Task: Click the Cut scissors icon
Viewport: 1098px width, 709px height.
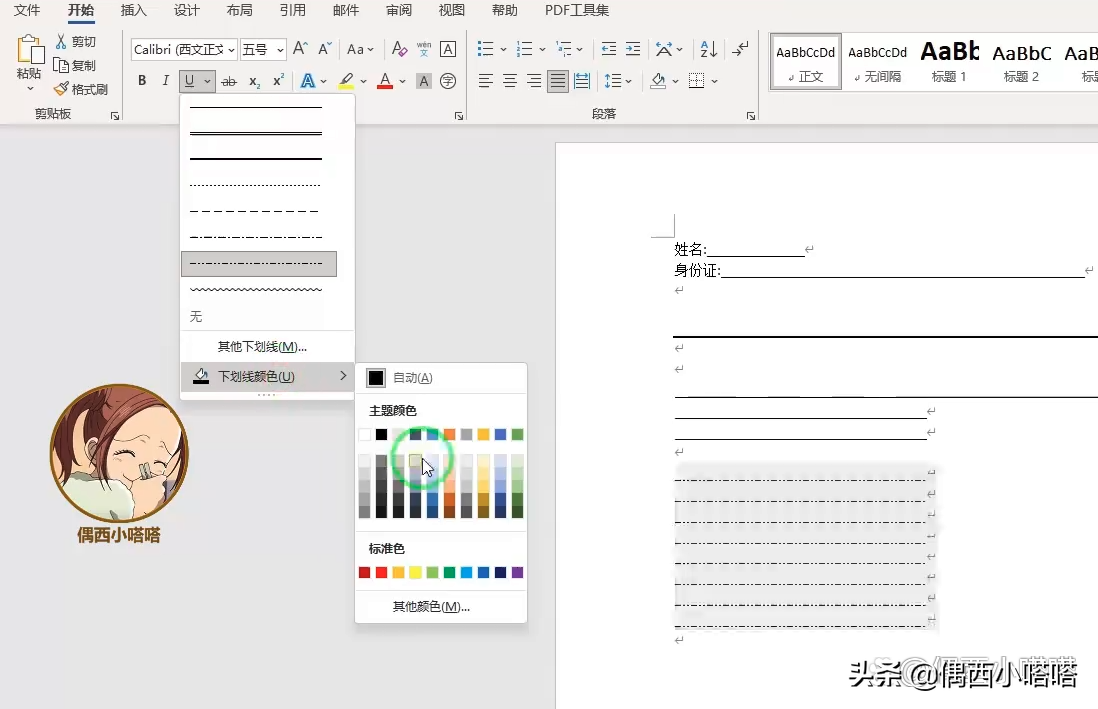Action: (x=61, y=41)
